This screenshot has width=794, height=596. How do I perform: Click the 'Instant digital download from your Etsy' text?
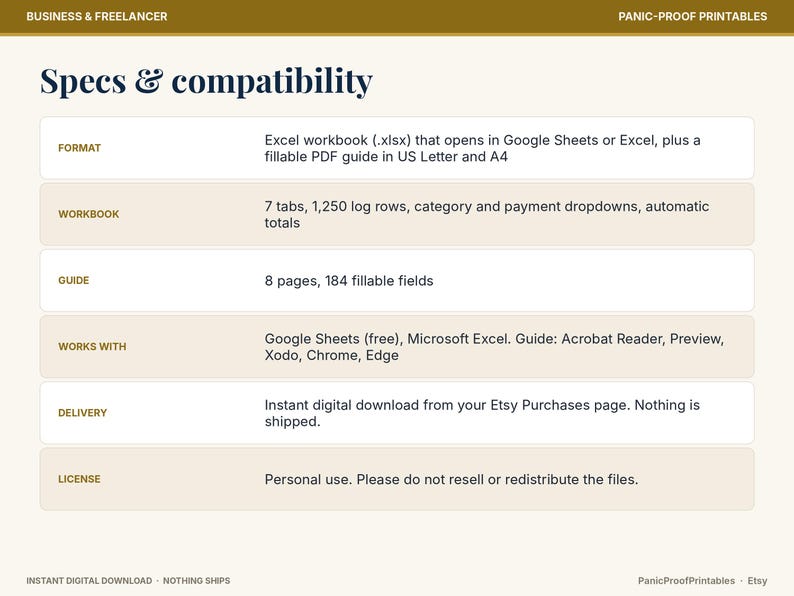[x=482, y=413]
